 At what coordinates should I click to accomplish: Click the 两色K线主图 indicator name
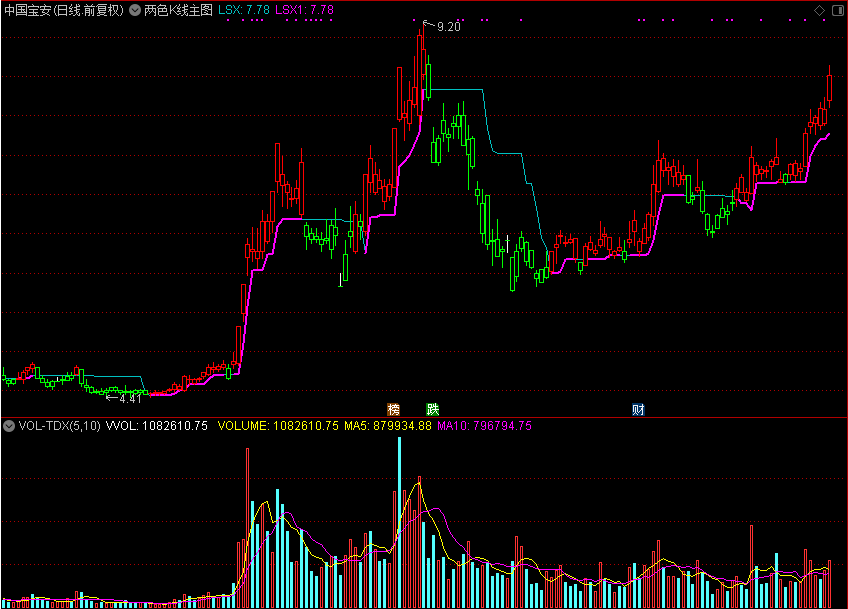[178, 10]
